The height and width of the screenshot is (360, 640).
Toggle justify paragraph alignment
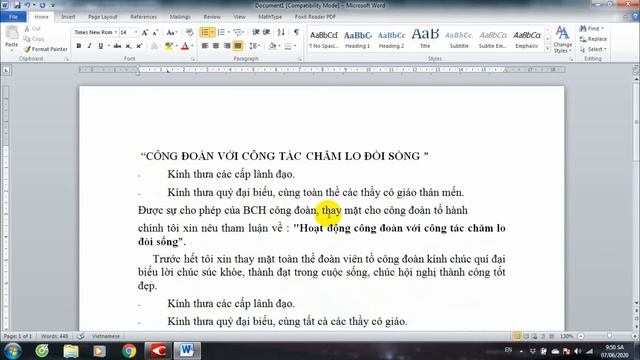click(238, 46)
